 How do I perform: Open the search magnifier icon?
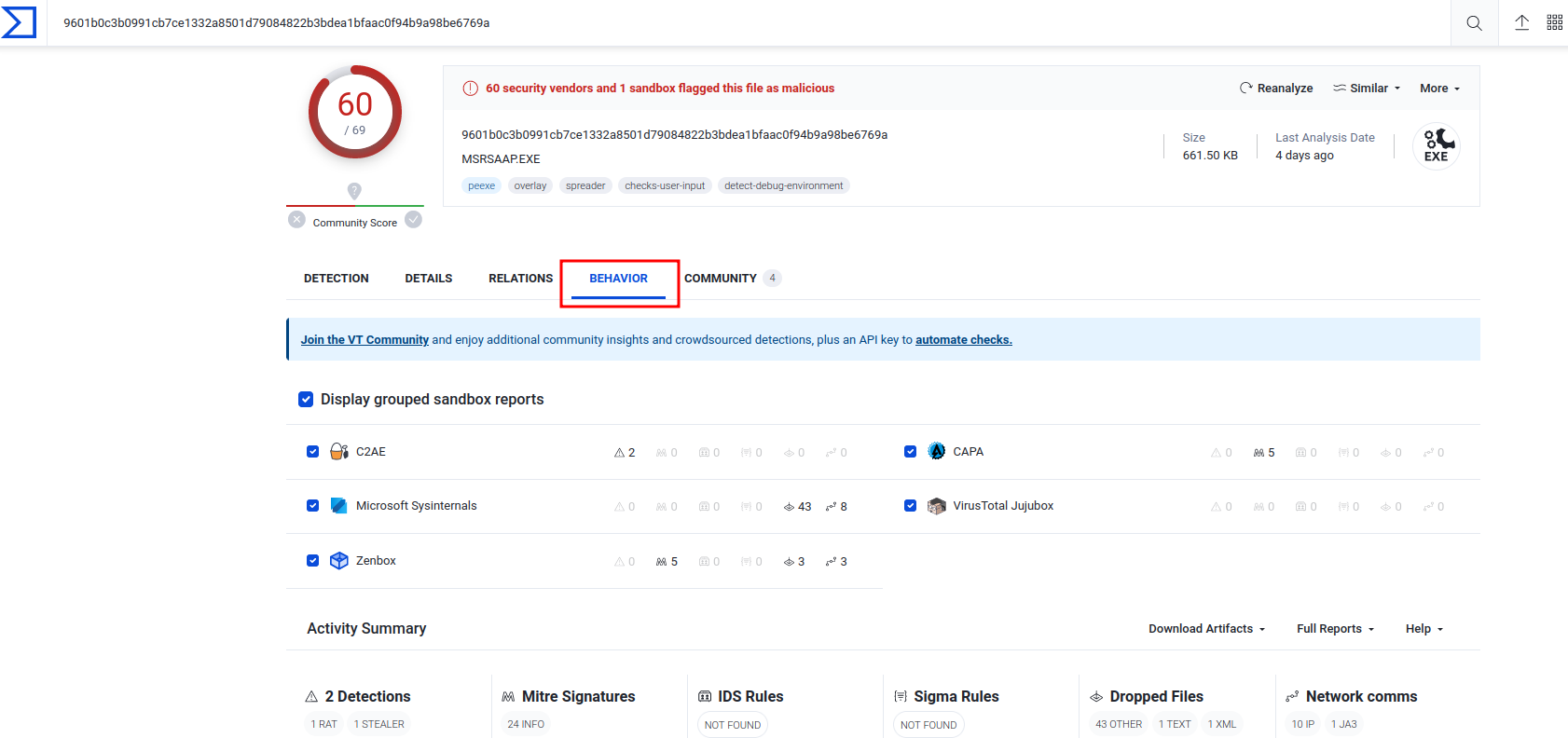[1474, 23]
